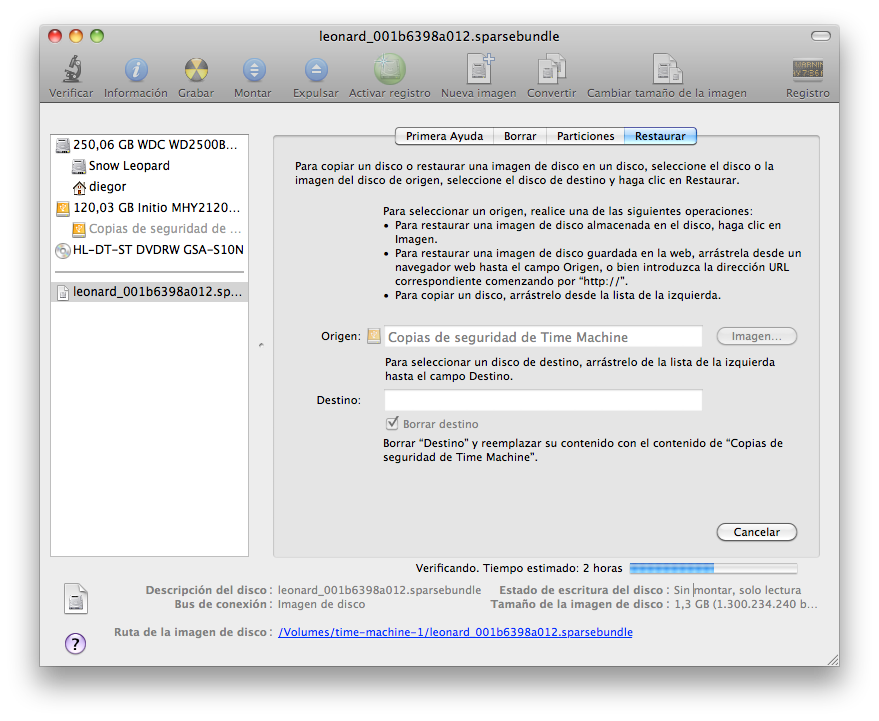Click the green zoom window button
The image size is (879, 721).
click(97, 36)
